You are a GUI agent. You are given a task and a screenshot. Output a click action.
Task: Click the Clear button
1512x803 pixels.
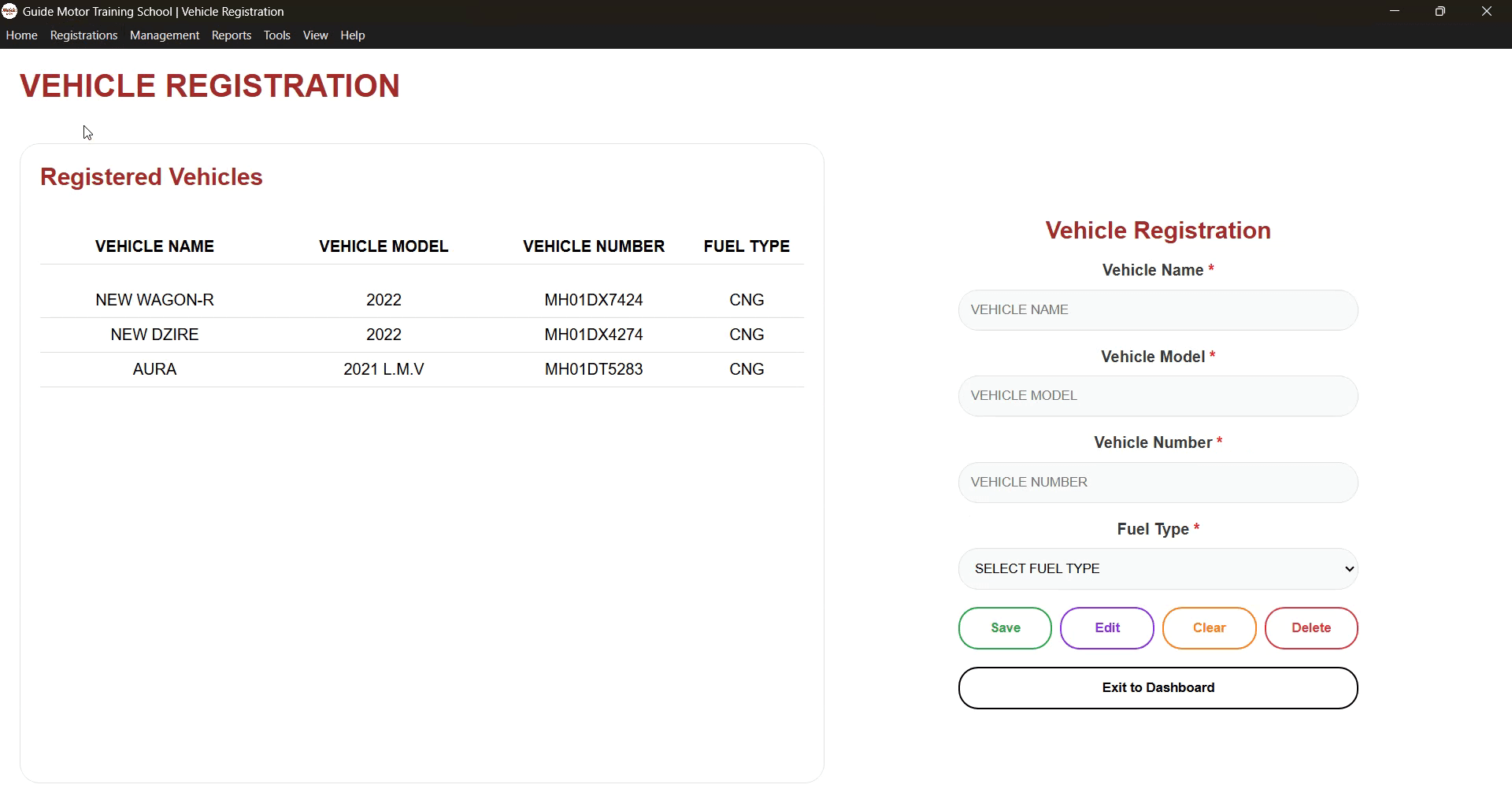[1209, 627]
